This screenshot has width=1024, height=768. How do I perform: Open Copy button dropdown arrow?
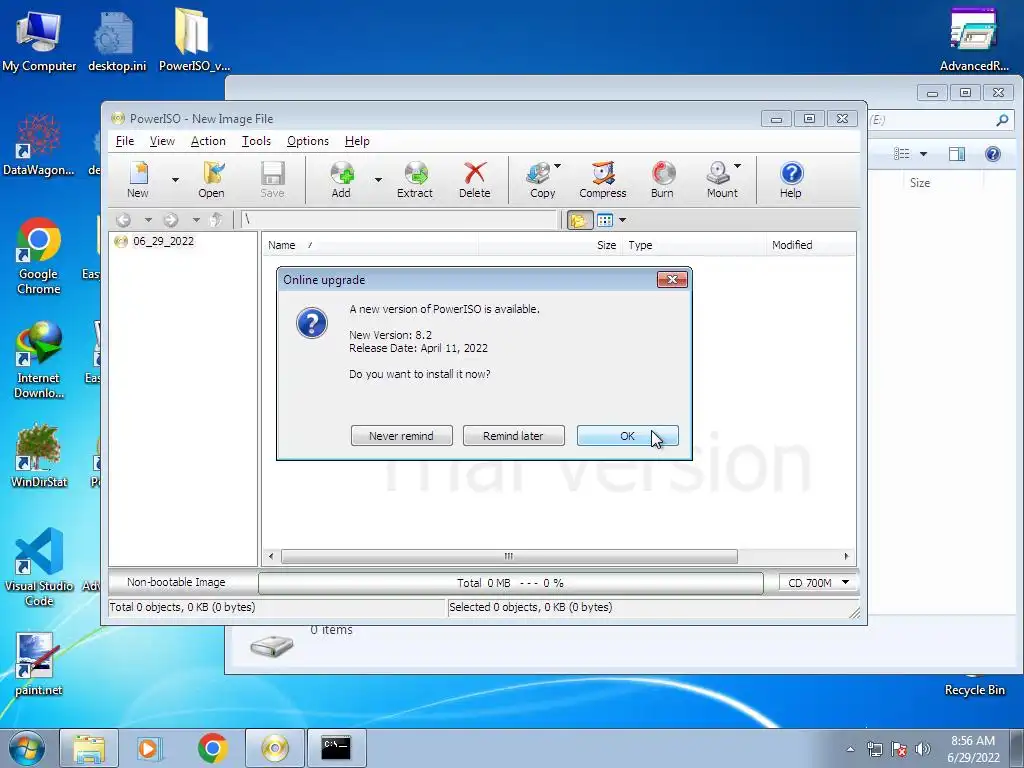(x=558, y=166)
